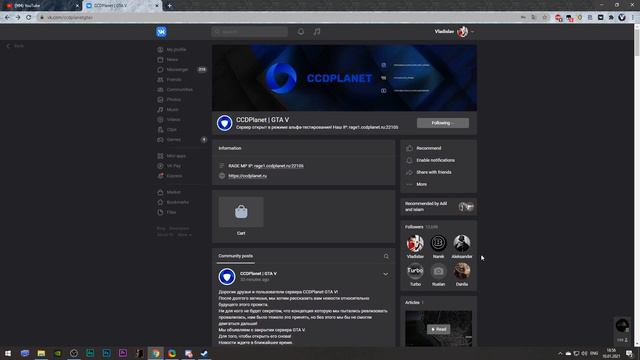Click the Videos sidebar icon
640x360 pixels.
tap(160, 120)
